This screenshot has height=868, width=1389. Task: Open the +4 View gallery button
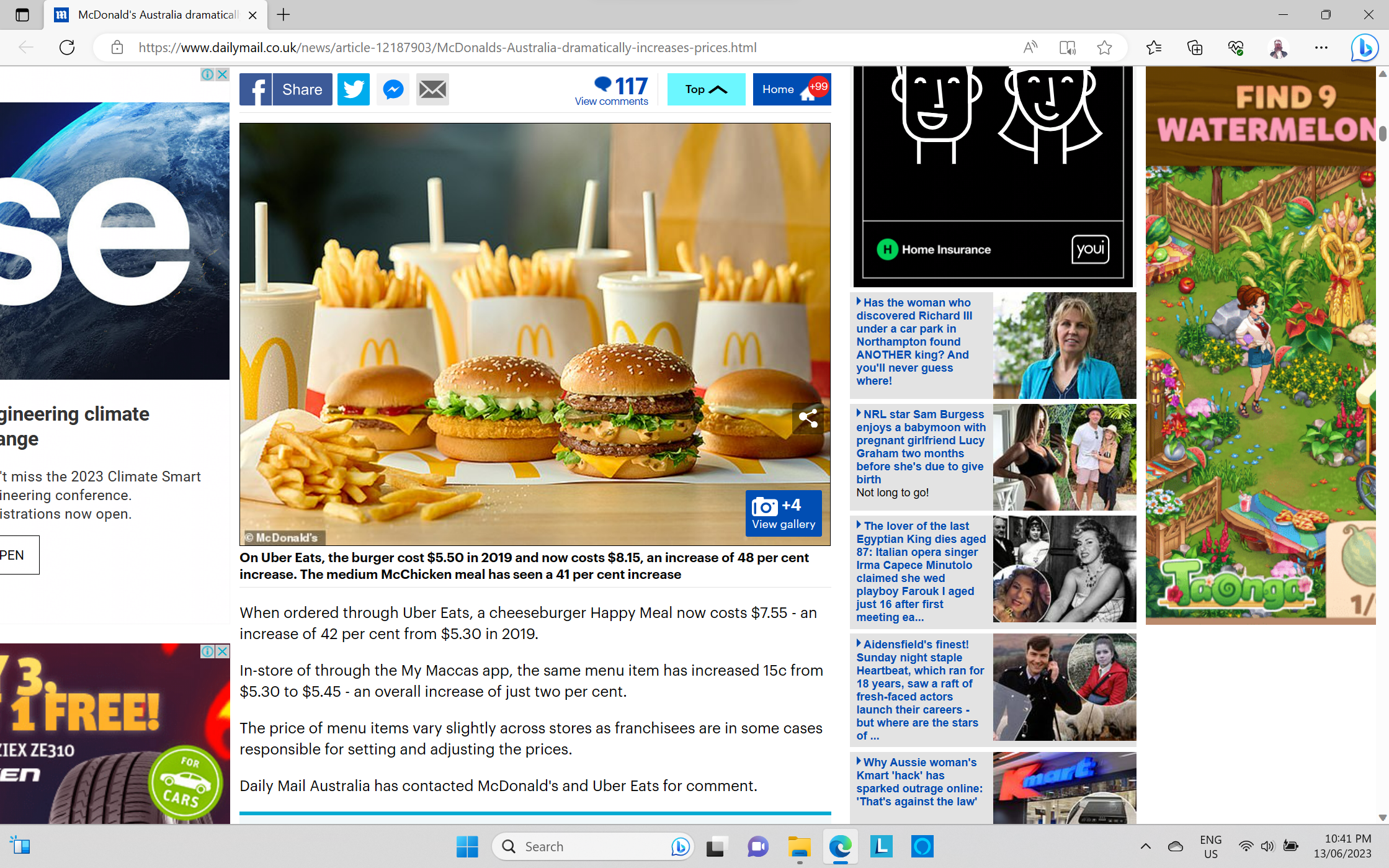(x=784, y=514)
